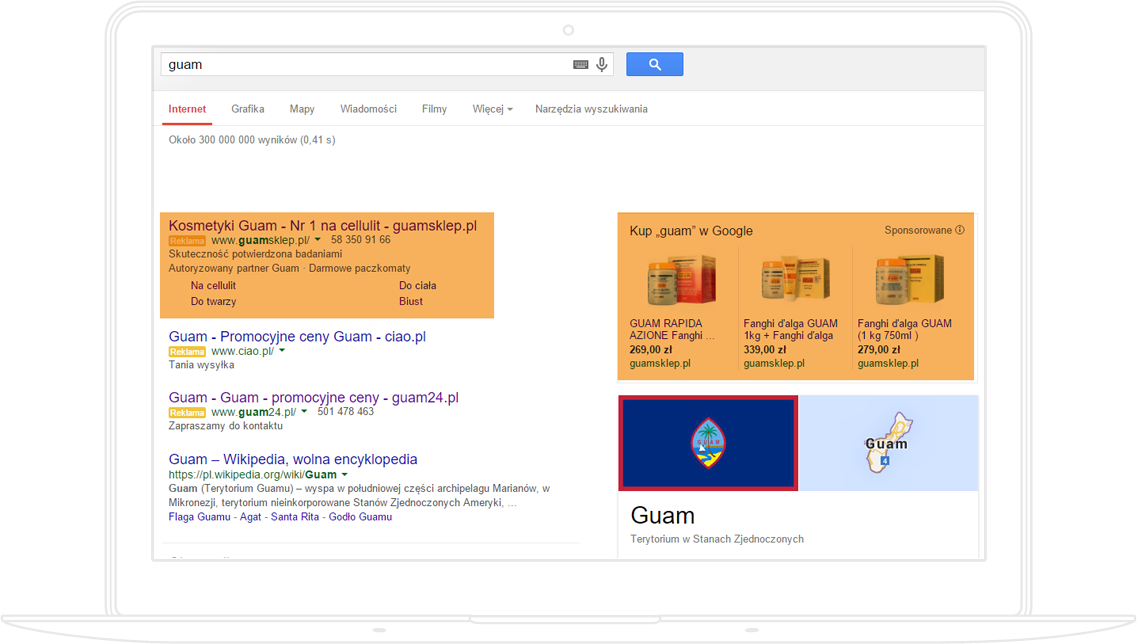
Task: Click the Sponsorowane info icon
Action: click(960, 230)
